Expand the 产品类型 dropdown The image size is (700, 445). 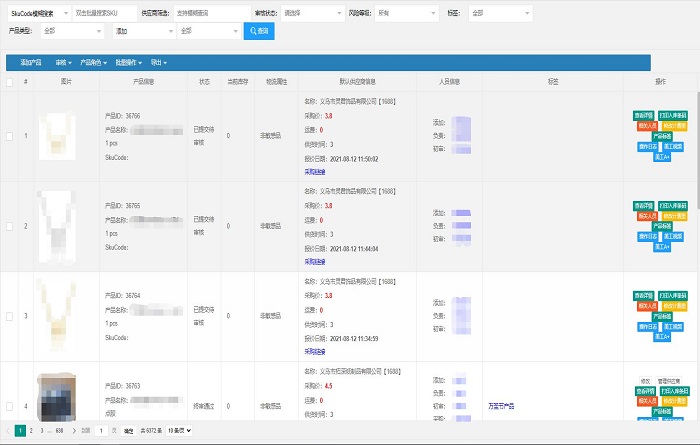pos(72,31)
